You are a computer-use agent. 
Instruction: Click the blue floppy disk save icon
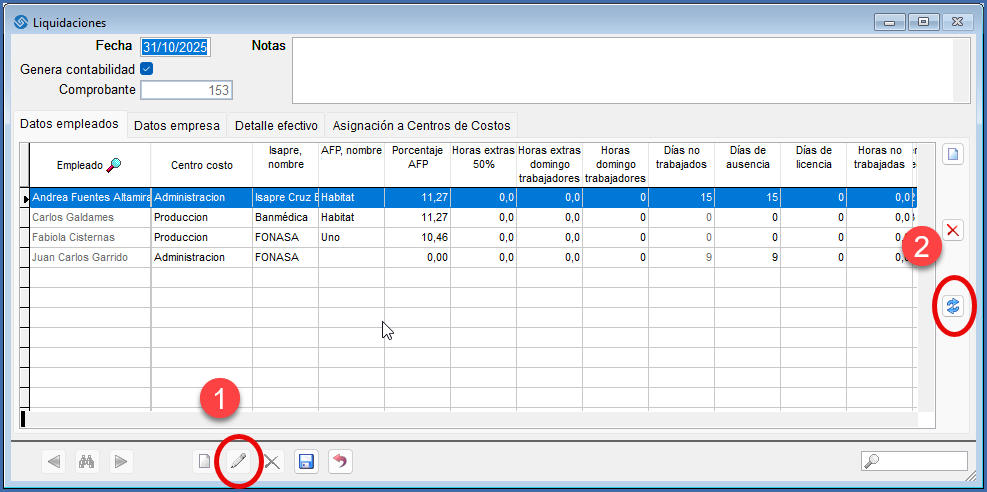point(306,461)
